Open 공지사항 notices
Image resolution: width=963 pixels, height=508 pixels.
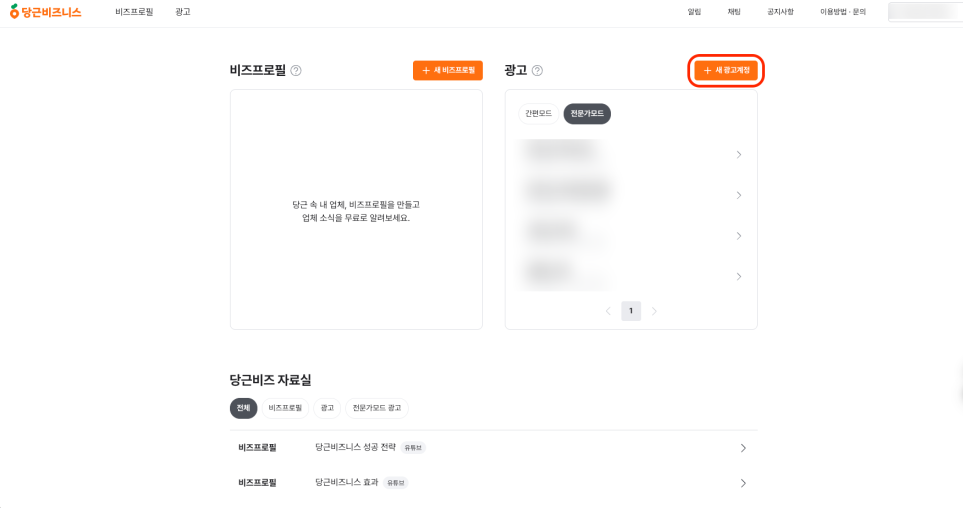tap(780, 12)
